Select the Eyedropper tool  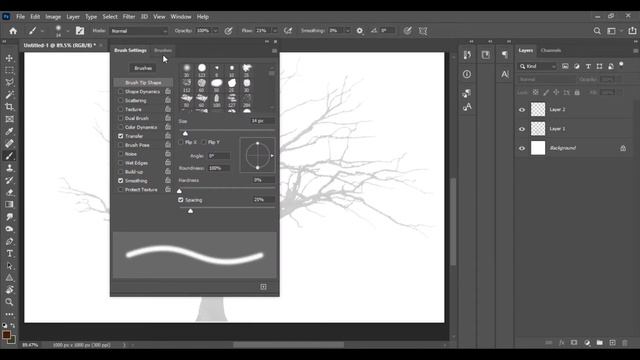click(x=9, y=131)
